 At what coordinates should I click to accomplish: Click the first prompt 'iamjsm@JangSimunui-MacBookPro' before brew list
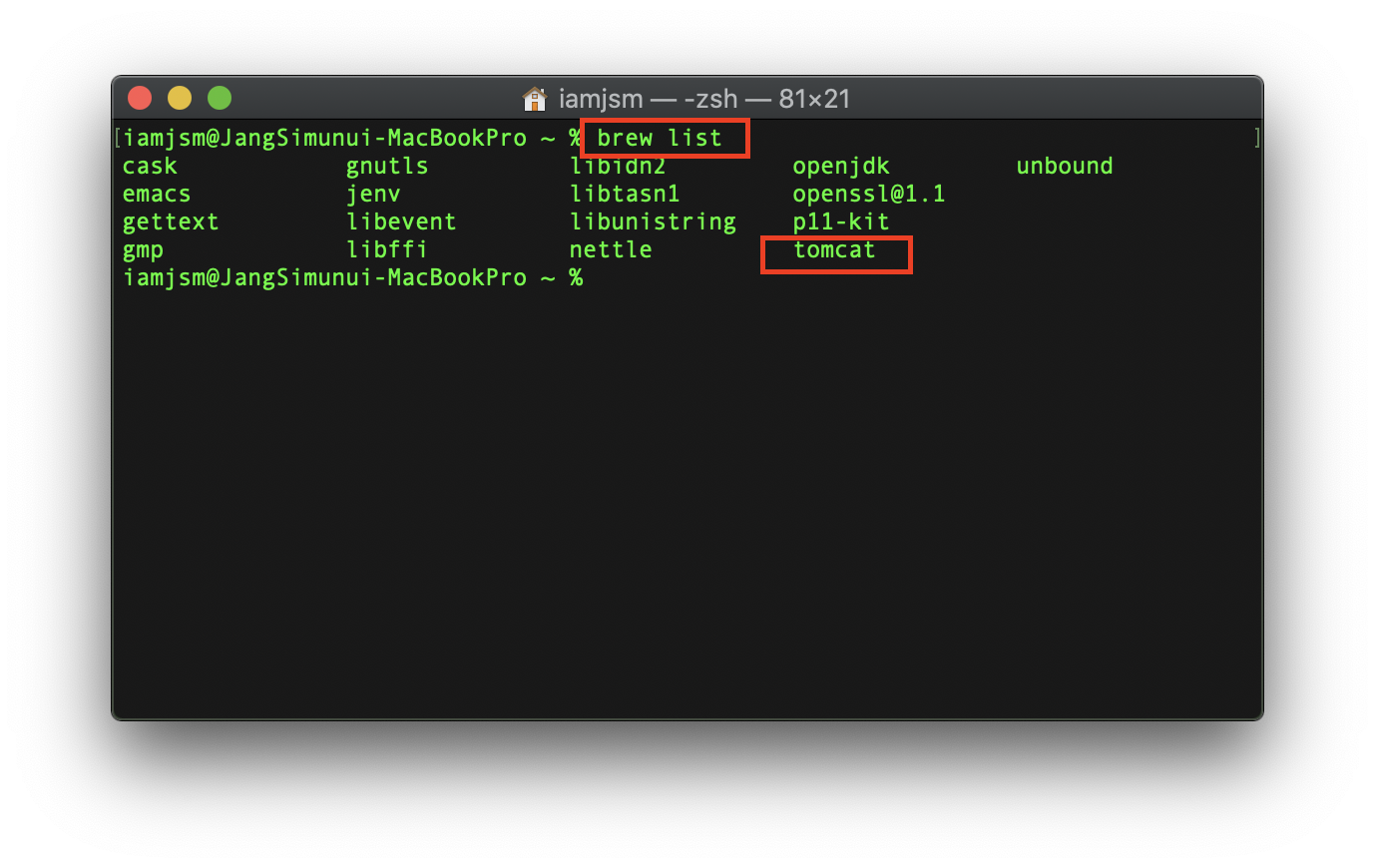[324, 138]
